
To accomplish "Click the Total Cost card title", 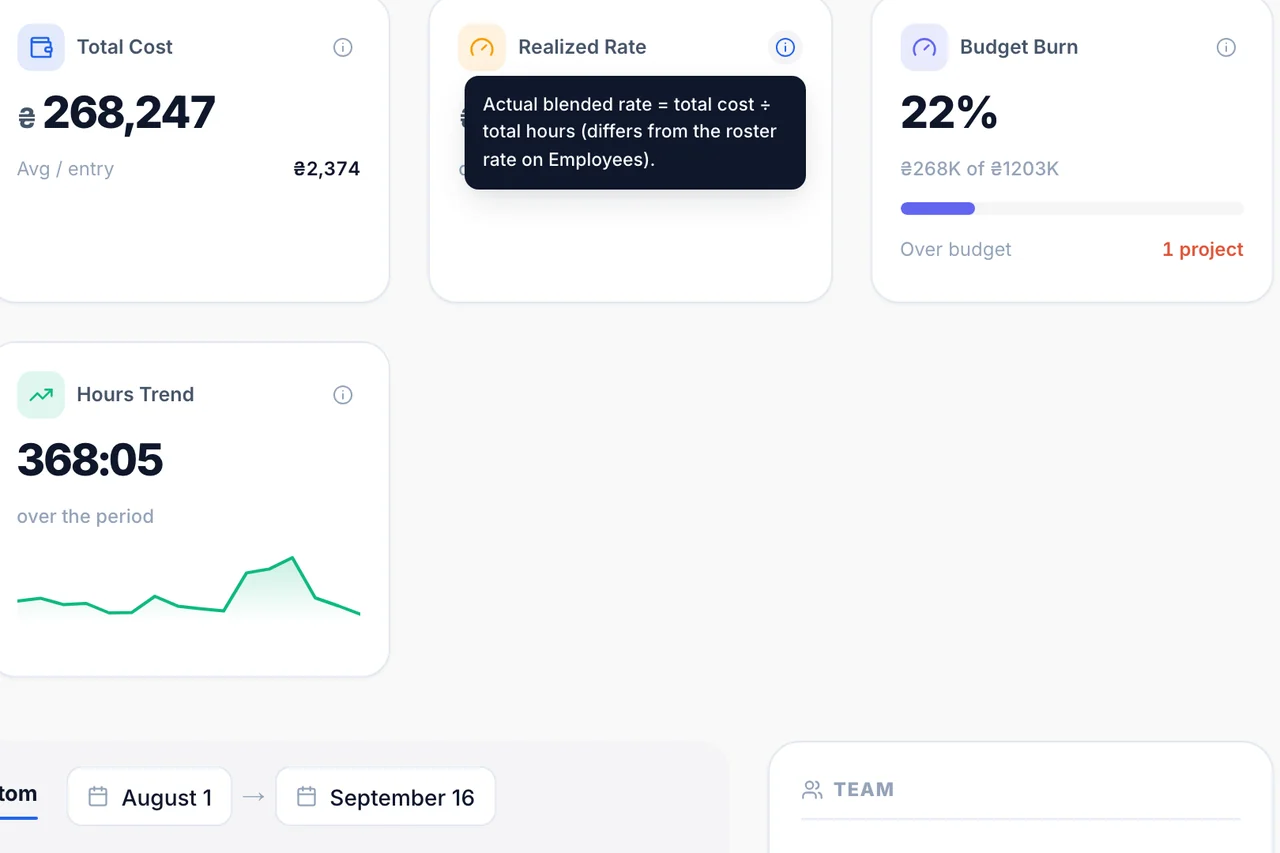I will click(x=125, y=47).
